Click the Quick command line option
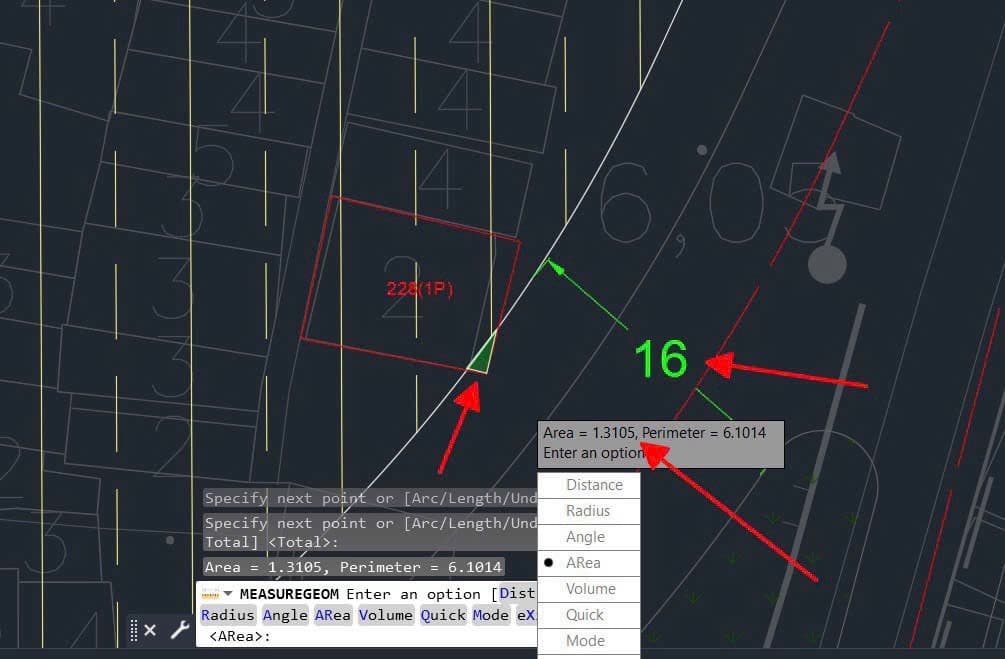The image size is (1005, 659). click(x=443, y=615)
